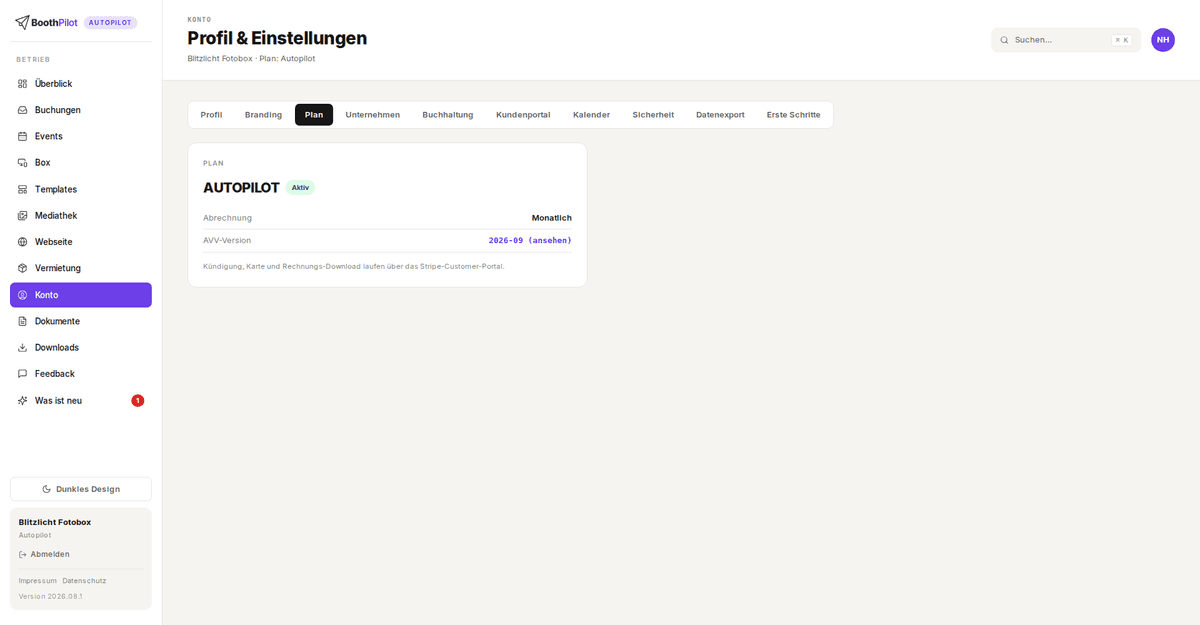Click the Abrechnung label
Image resolution: width=1200 pixels, height=625 pixels.
point(228,218)
